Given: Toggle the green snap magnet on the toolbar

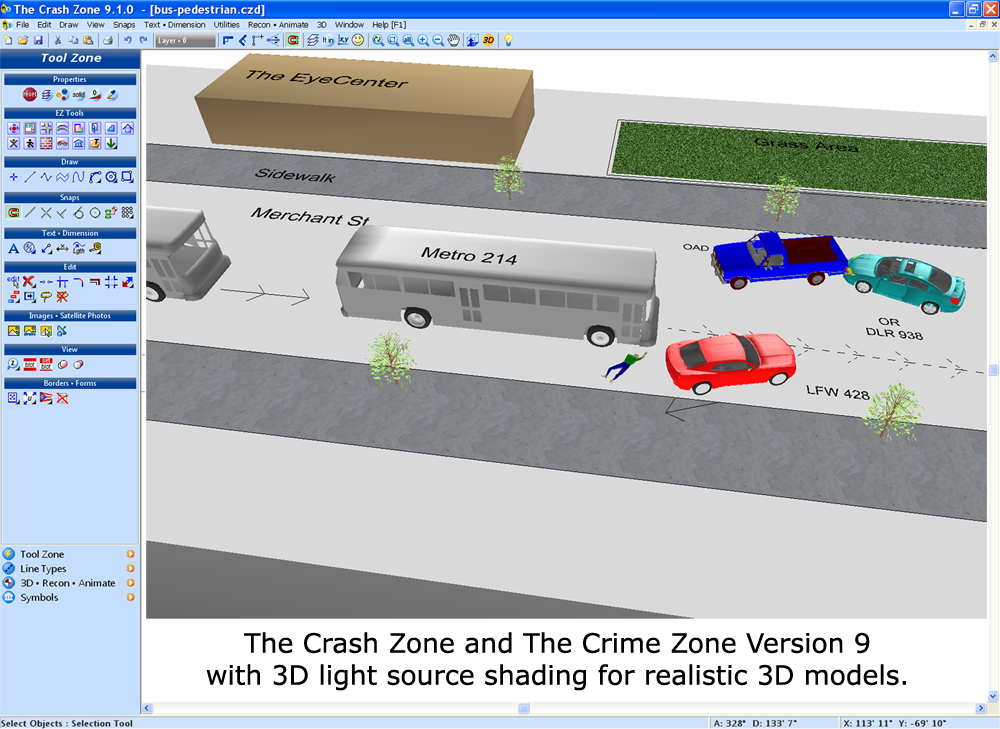Looking at the screenshot, I should point(291,41).
